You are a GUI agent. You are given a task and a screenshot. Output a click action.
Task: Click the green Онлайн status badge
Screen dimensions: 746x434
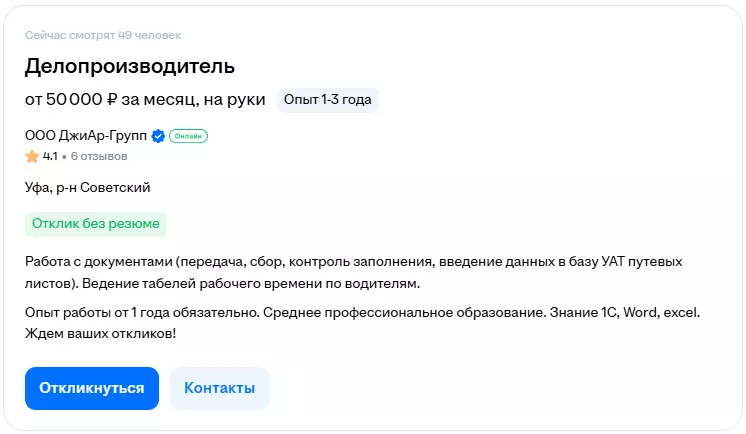(x=188, y=136)
